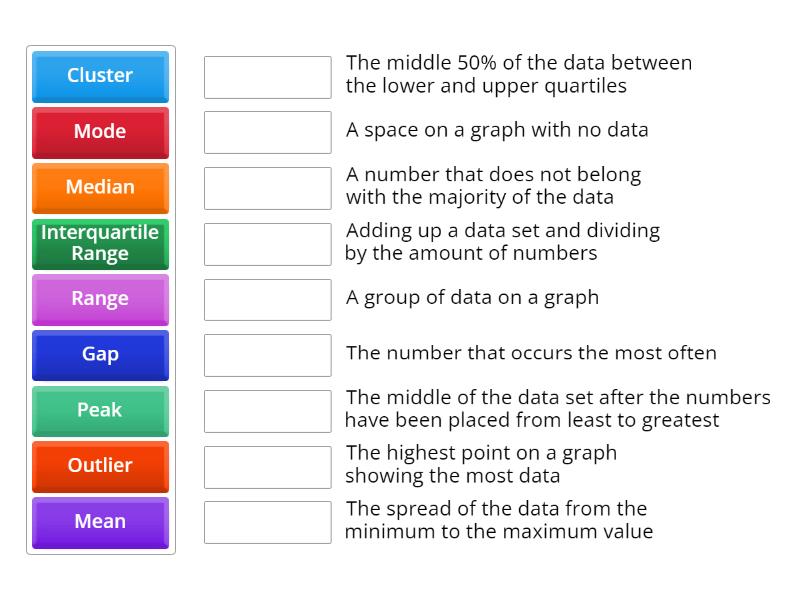Select the Mean term tile
Viewport: 800px width, 600px height.
pyautogui.click(x=100, y=522)
